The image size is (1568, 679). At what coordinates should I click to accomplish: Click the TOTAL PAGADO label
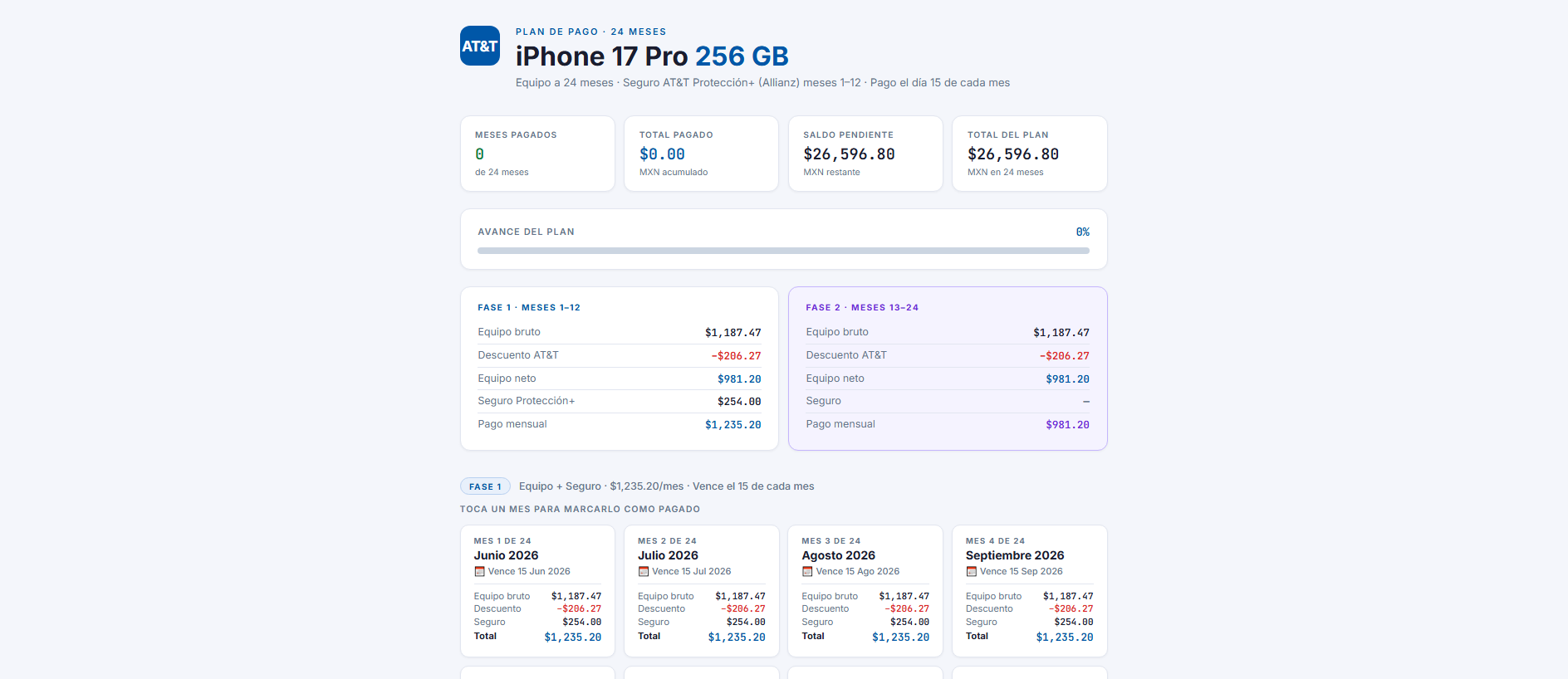(676, 134)
